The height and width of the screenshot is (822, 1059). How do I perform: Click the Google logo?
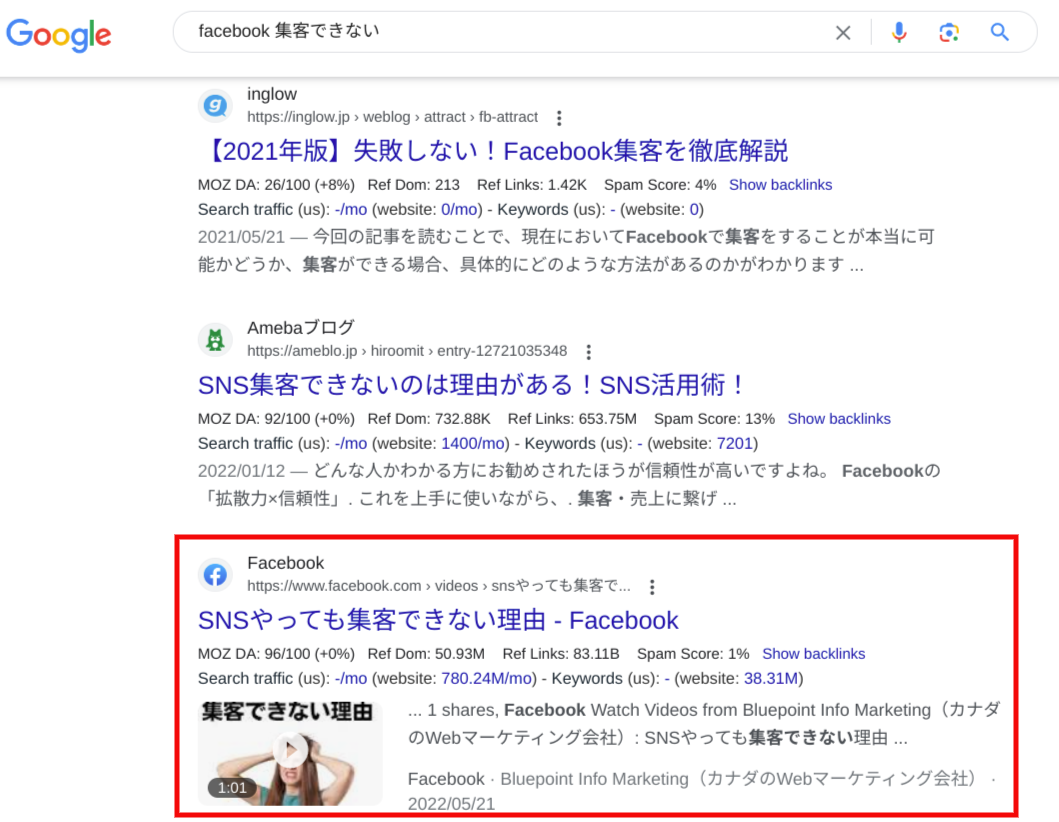[59, 34]
